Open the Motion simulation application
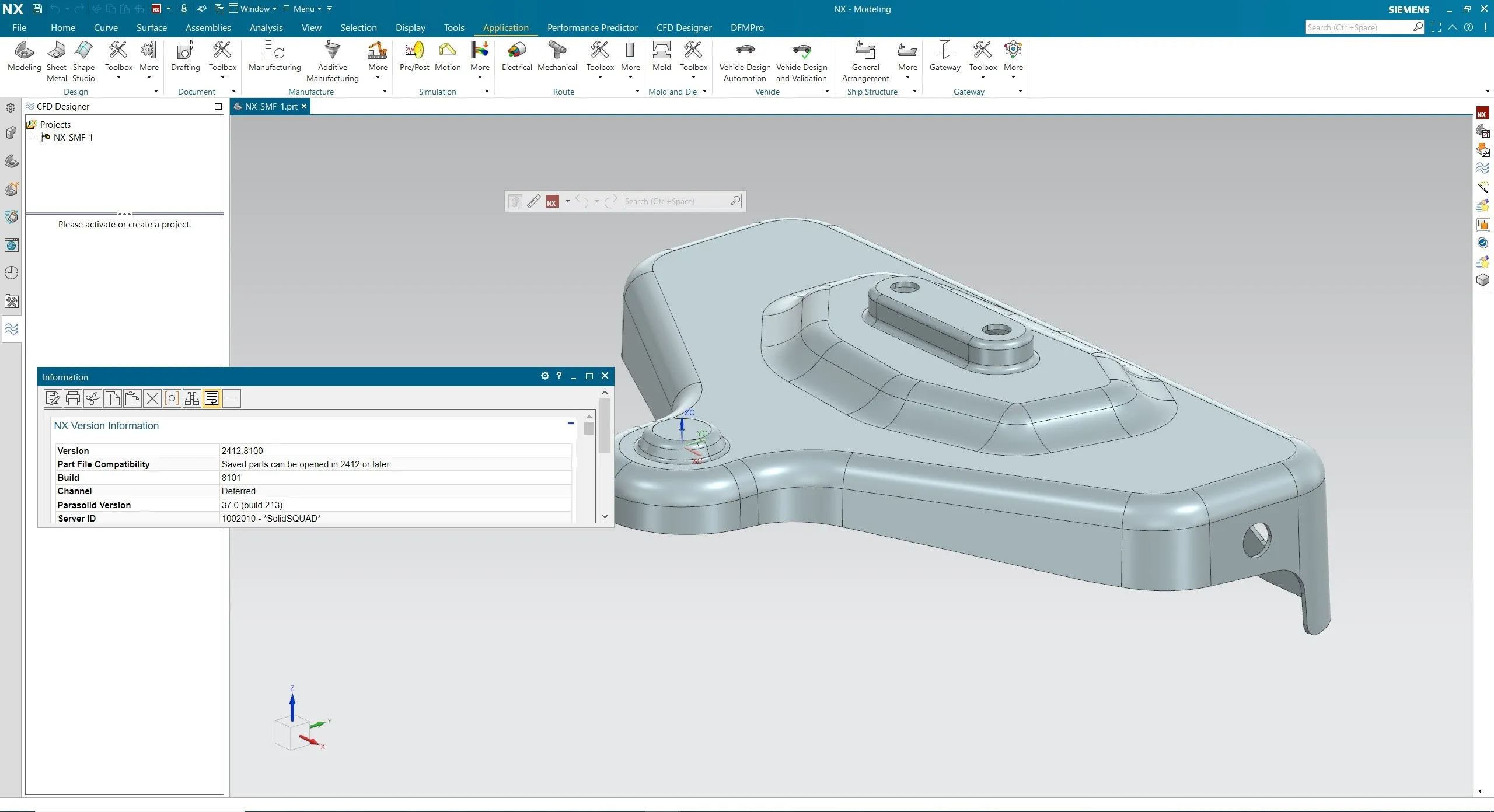Viewport: 1494px width, 812px height. 448,57
